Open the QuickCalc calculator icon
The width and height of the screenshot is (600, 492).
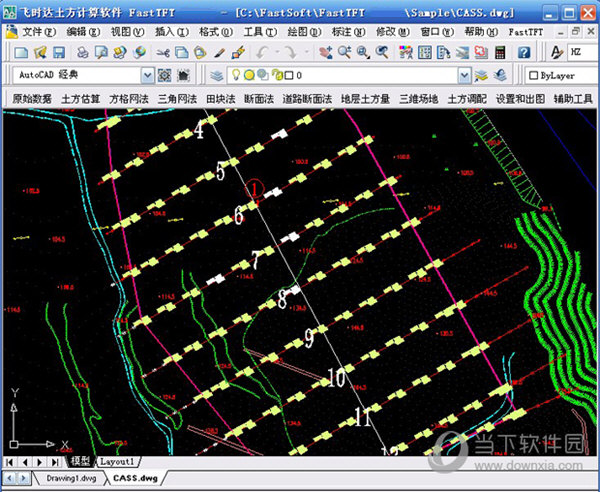coord(500,52)
